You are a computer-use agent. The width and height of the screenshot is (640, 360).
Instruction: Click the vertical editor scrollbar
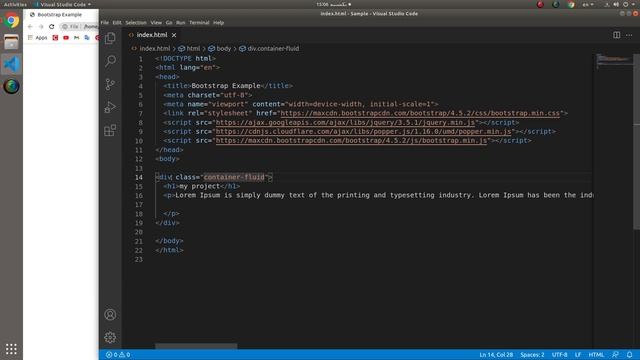coord(636,141)
